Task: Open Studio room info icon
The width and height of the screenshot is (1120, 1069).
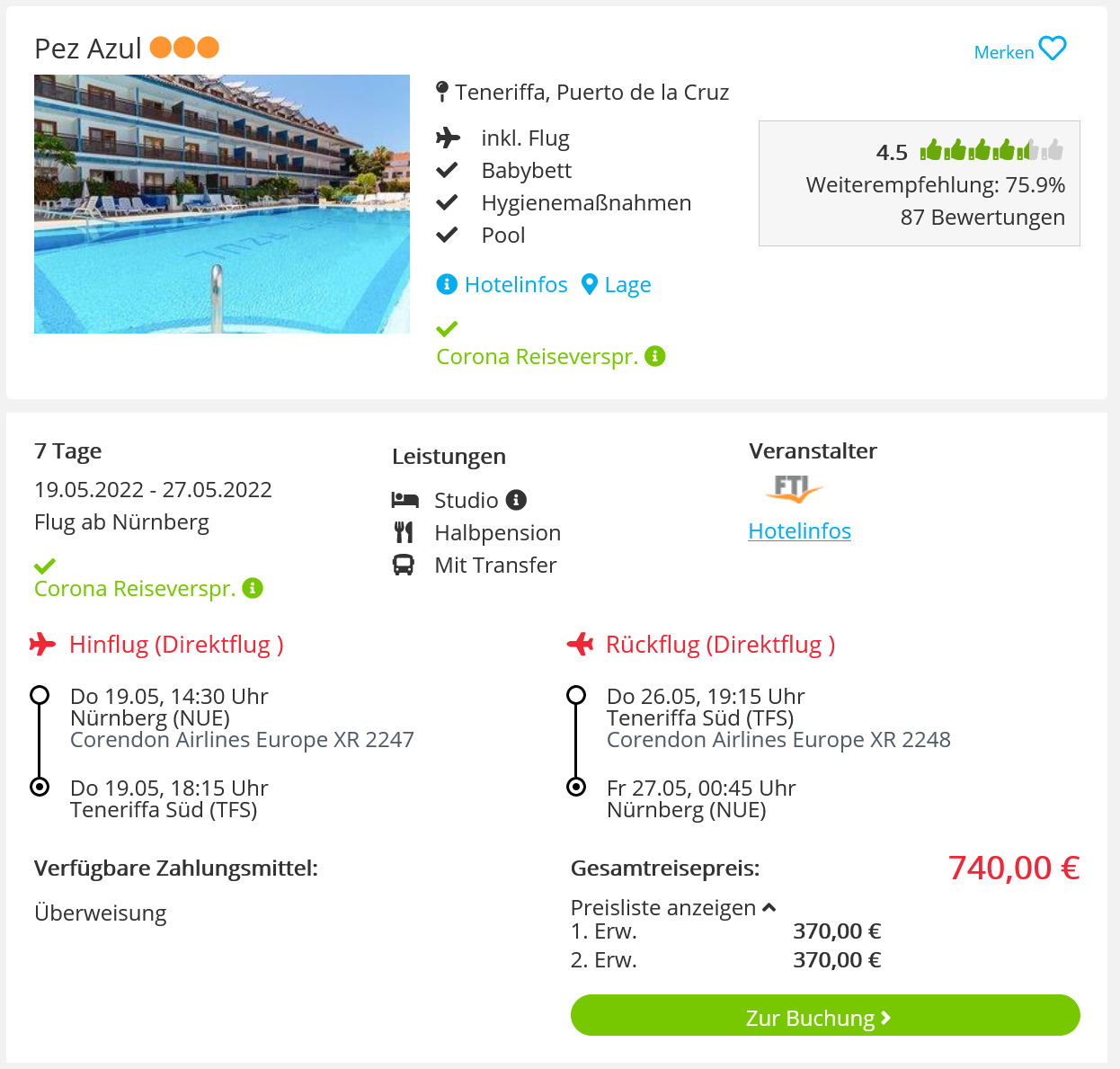Action: pos(516,499)
